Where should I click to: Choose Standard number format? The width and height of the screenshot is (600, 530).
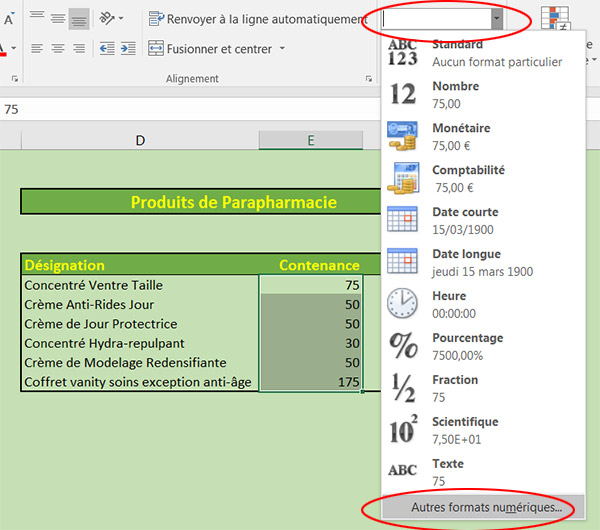(483, 53)
